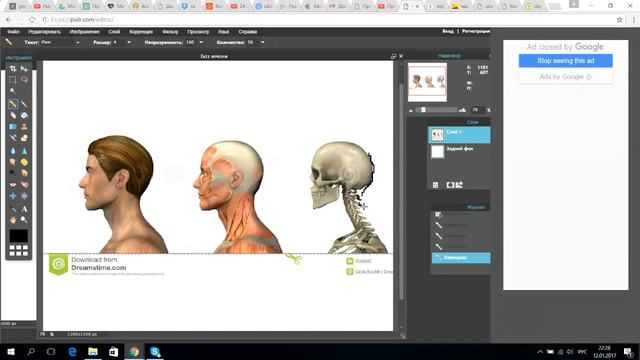640x360 pixels.
Task: Select the Move tool
Action: click(x=24, y=69)
